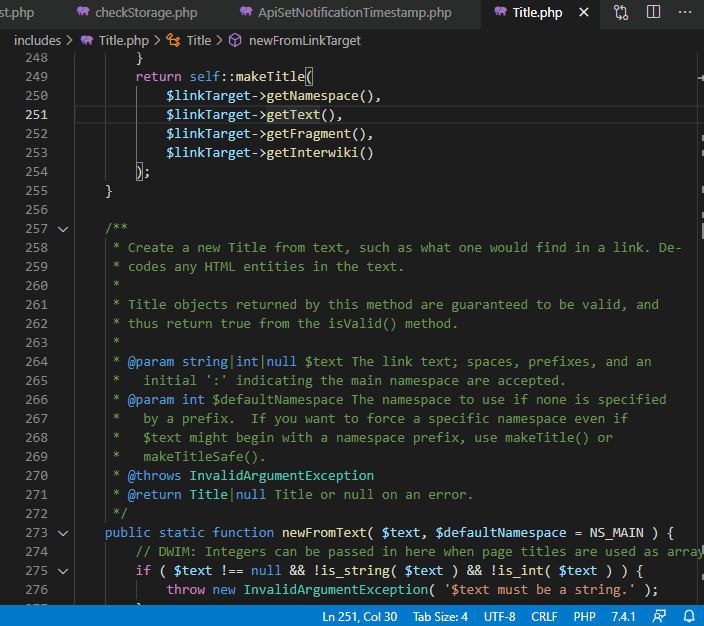This screenshot has width=704, height=626.
Task: Collapse the if block at line 275
Action: tap(63, 571)
